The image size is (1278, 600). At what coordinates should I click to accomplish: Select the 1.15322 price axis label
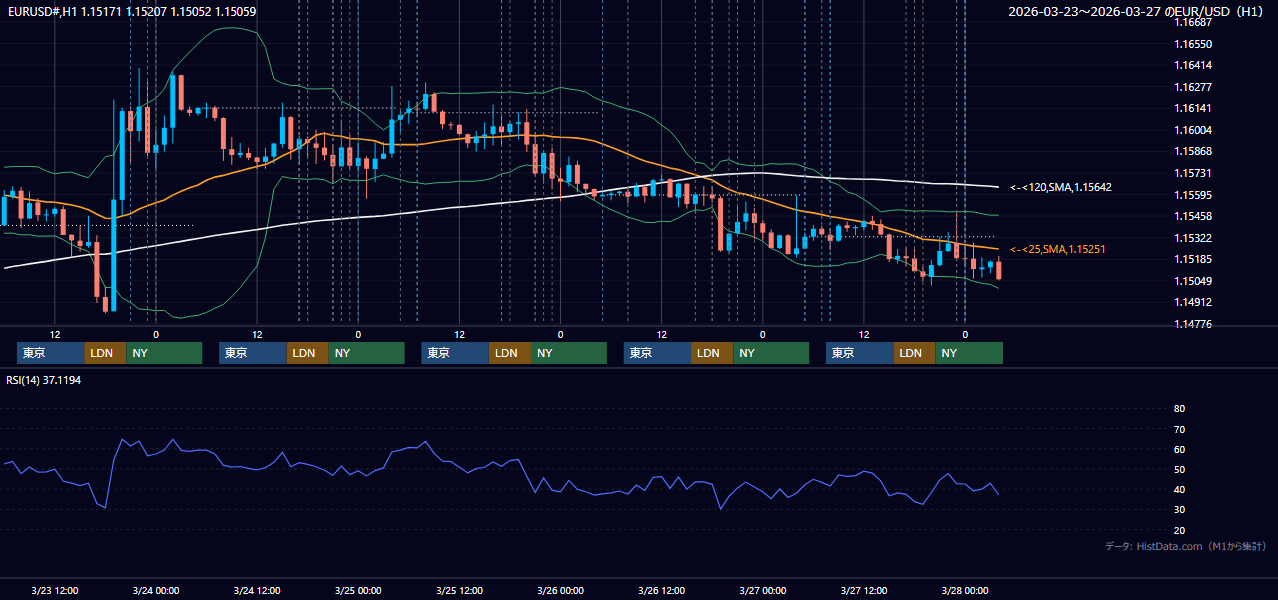coord(1193,238)
